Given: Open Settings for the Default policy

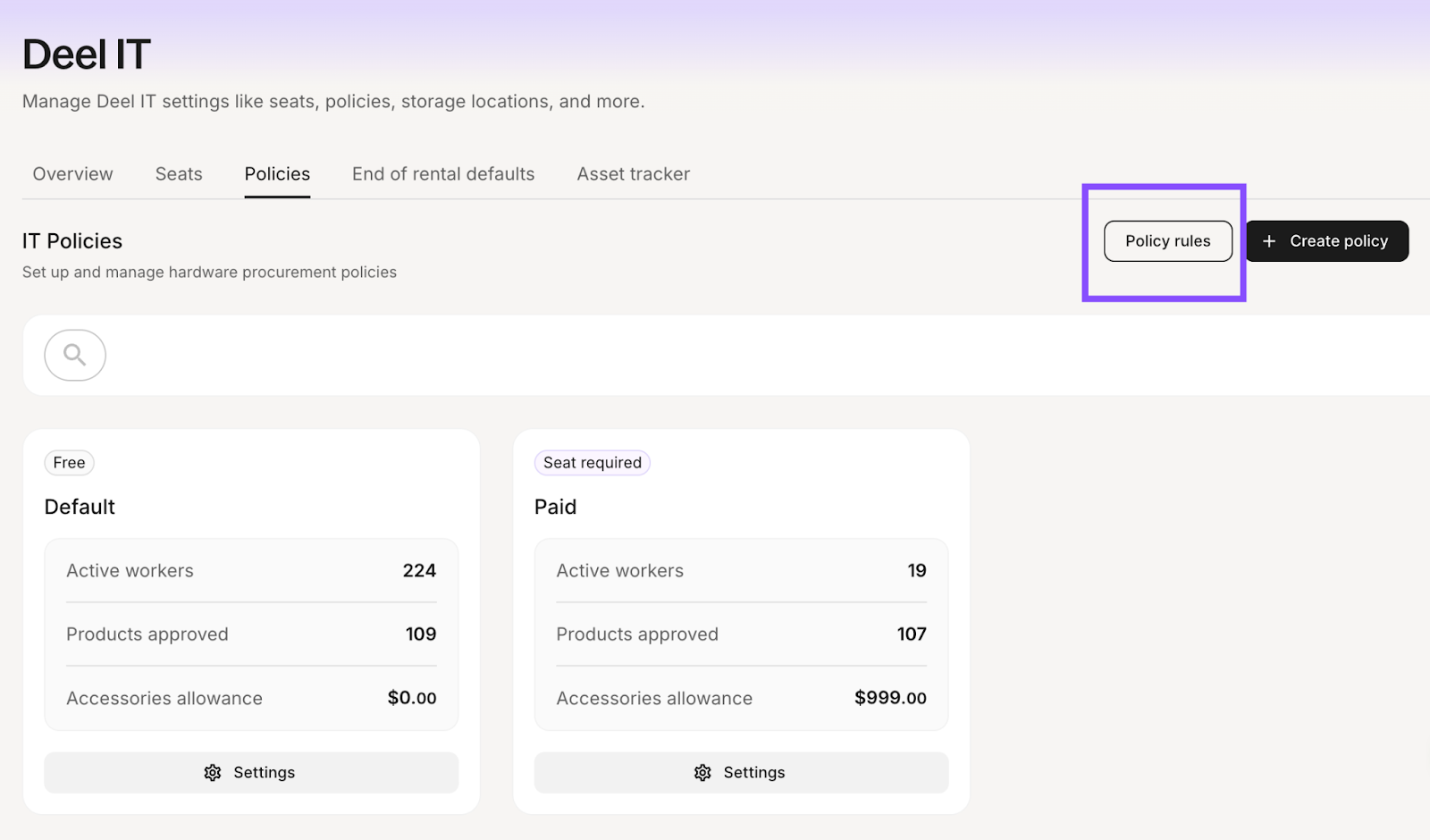Looking at the screenshot, I should point(251,772).
